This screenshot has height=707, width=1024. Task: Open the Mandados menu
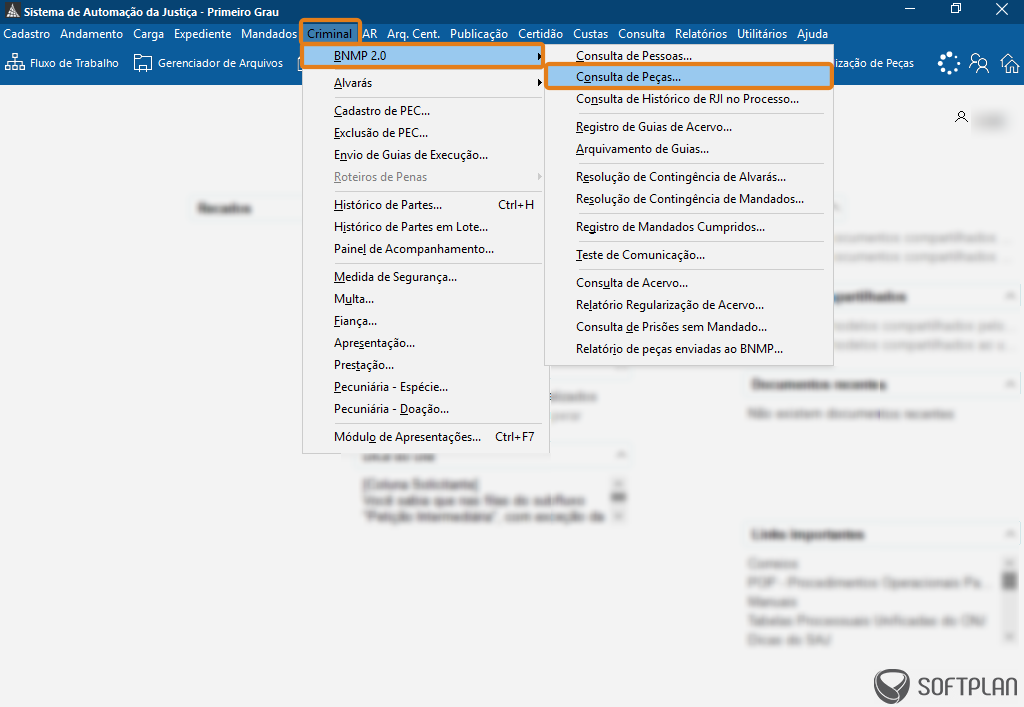click(x=269, y=34)
